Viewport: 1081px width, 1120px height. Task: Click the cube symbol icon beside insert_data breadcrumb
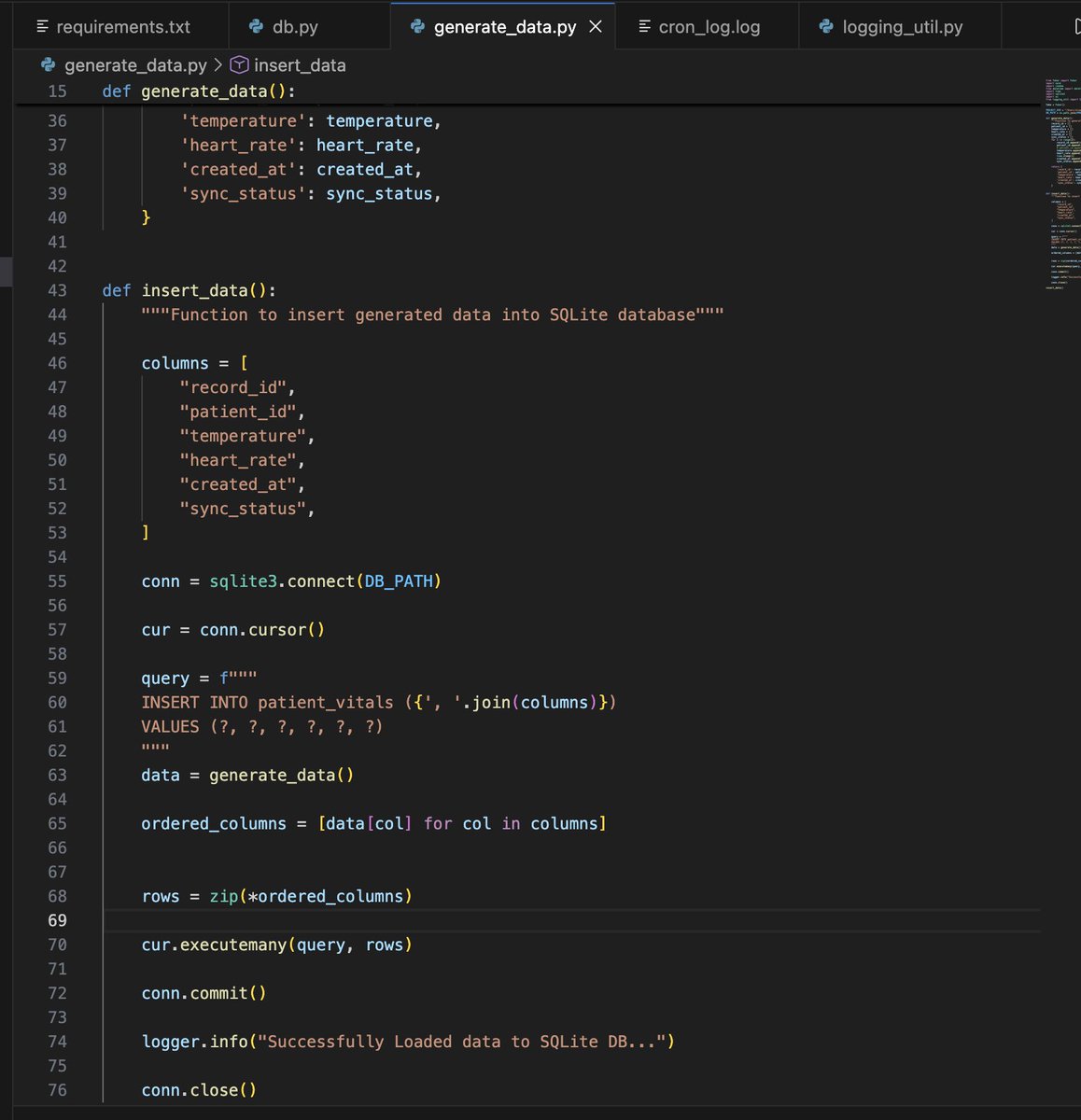pos(239,65)
